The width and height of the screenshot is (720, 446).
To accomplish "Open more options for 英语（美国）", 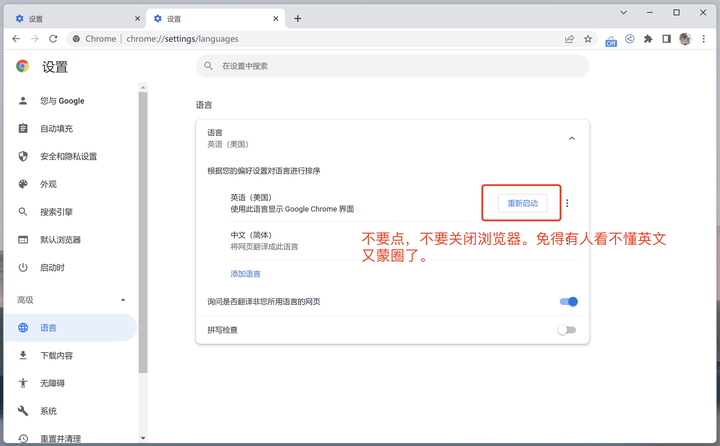I will (x=568, y=203).
